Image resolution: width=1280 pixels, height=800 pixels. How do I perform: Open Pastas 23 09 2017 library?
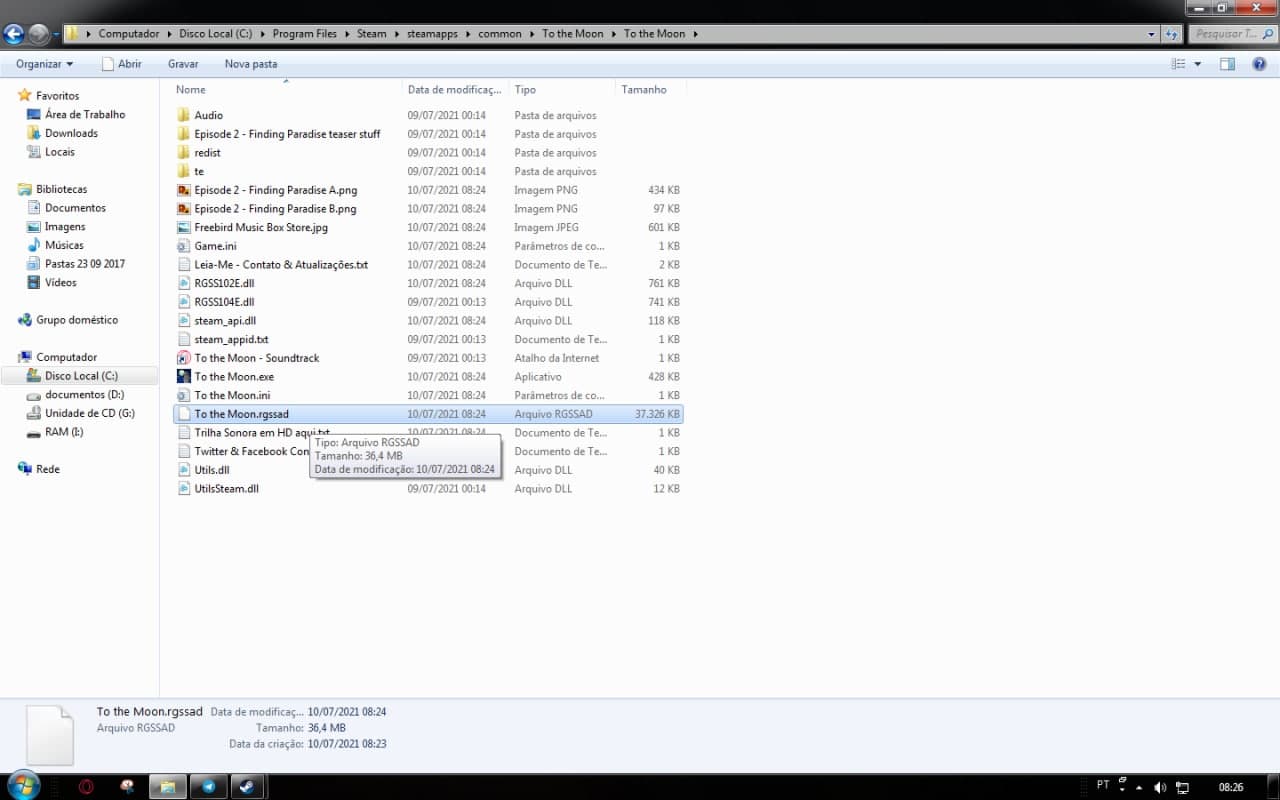[x=85, y=264]
